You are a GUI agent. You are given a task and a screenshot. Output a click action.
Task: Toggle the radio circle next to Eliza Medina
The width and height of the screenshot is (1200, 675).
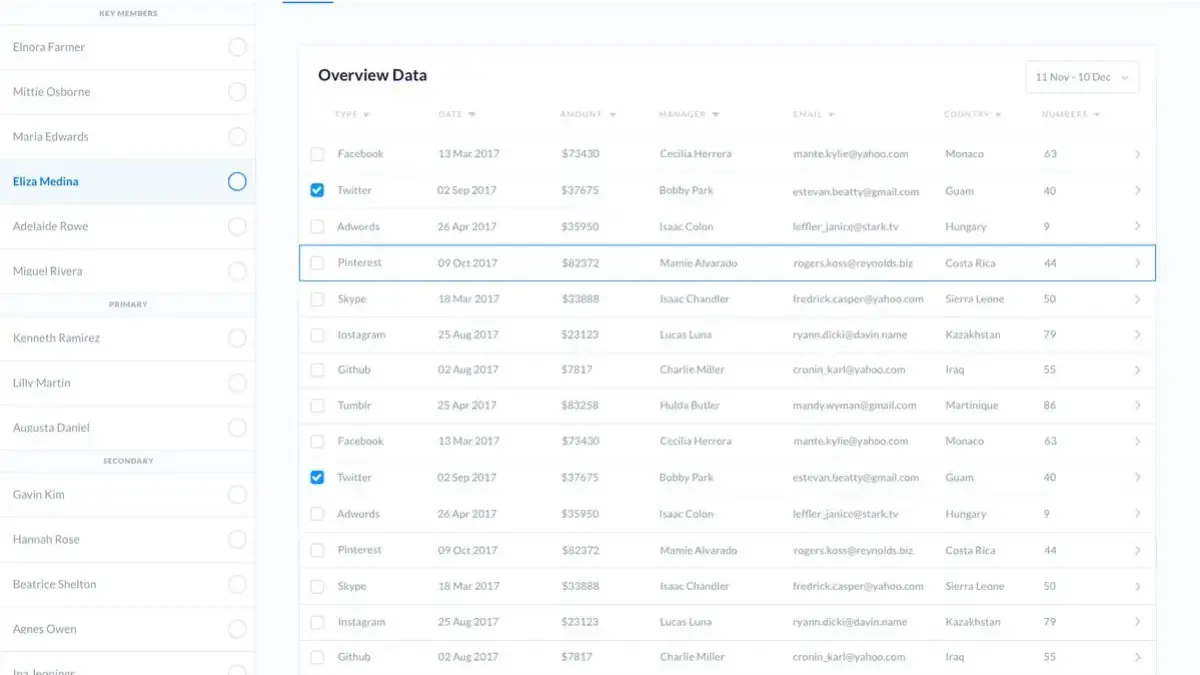(x=237, y=181)
